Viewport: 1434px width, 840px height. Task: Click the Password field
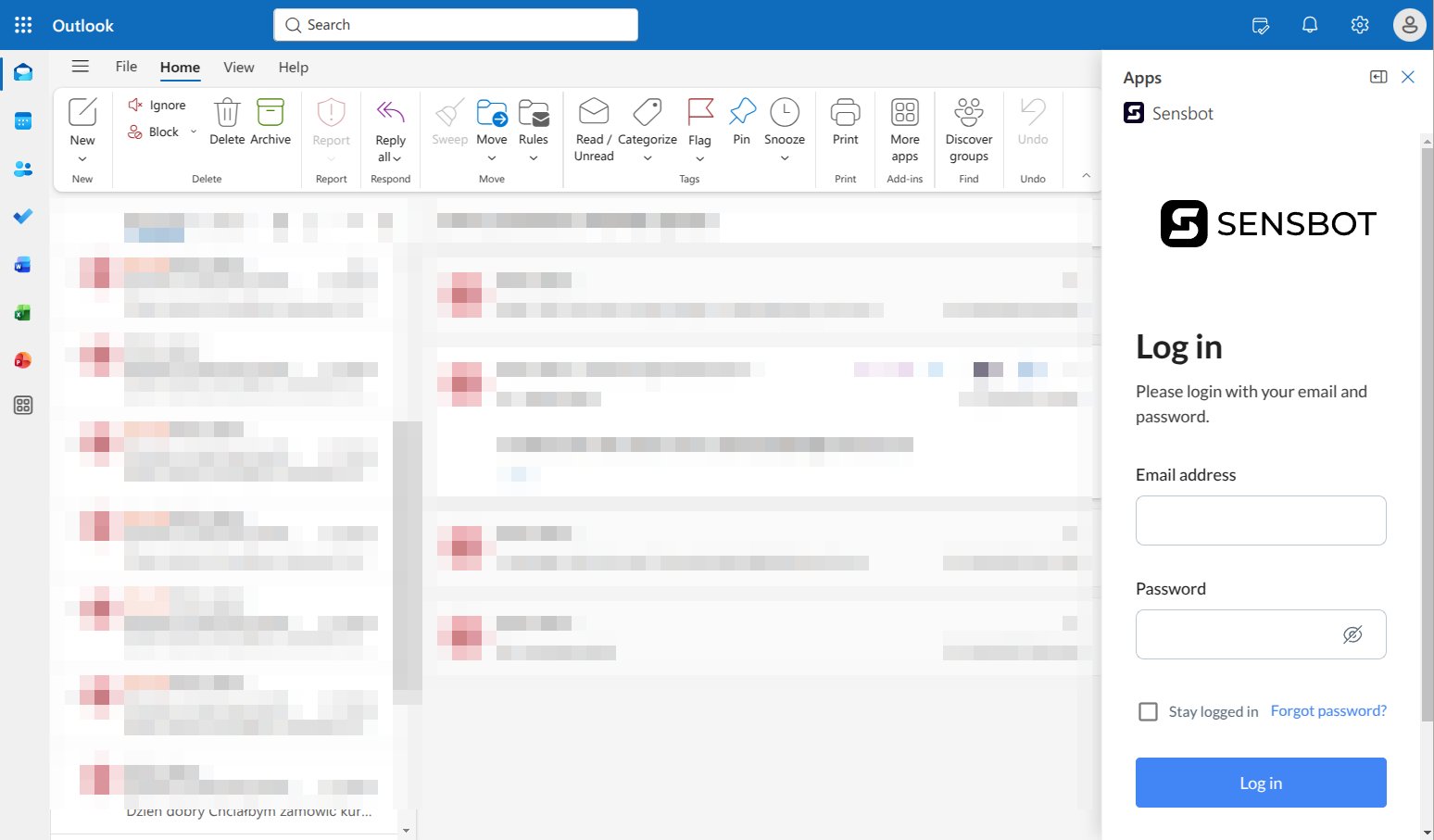point(1261,634)
